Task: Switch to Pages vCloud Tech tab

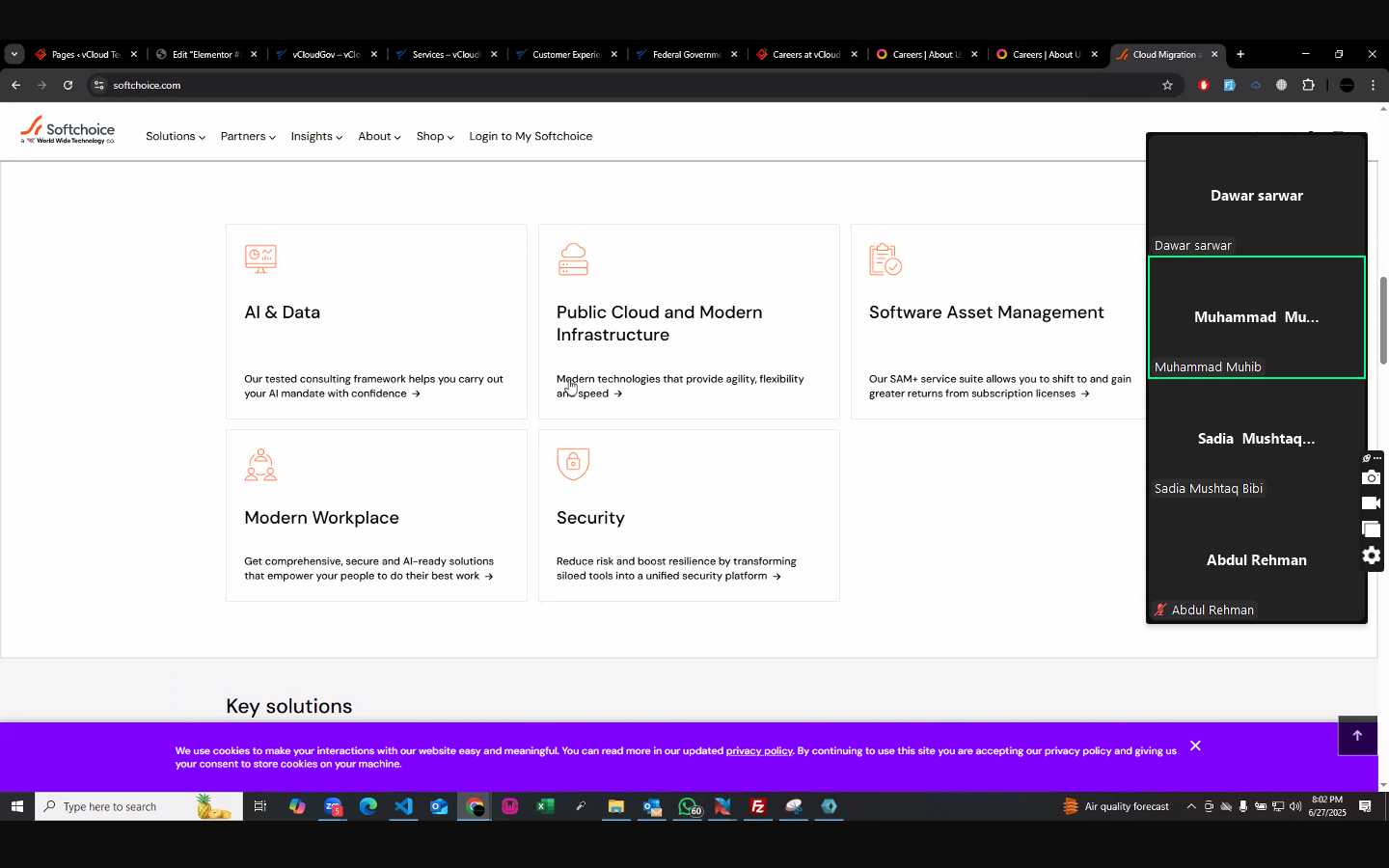Action: point(86,54)
